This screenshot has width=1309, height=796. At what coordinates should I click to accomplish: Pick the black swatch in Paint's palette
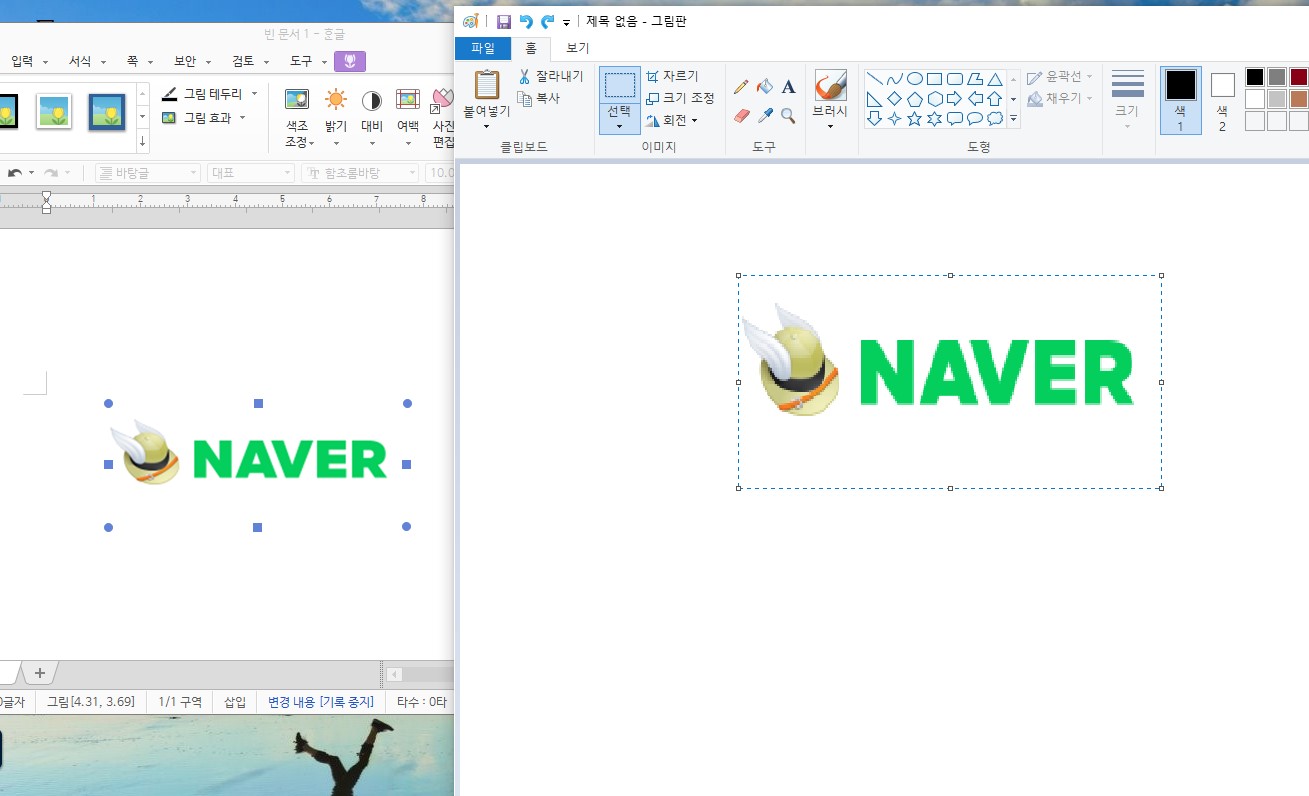coord(1254,77)
